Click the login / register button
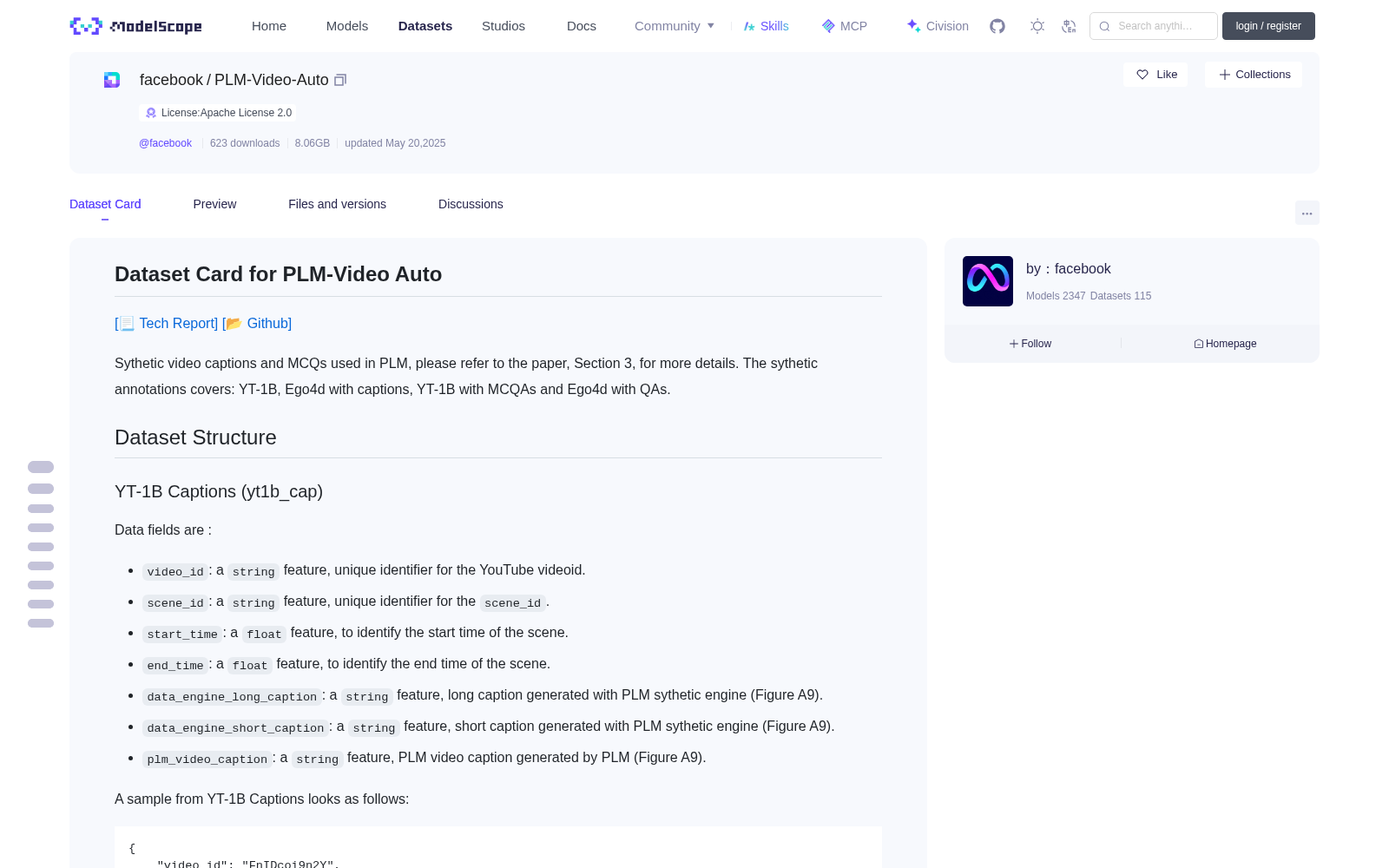Screen dimensions: 1389x868 (1268, 26)
